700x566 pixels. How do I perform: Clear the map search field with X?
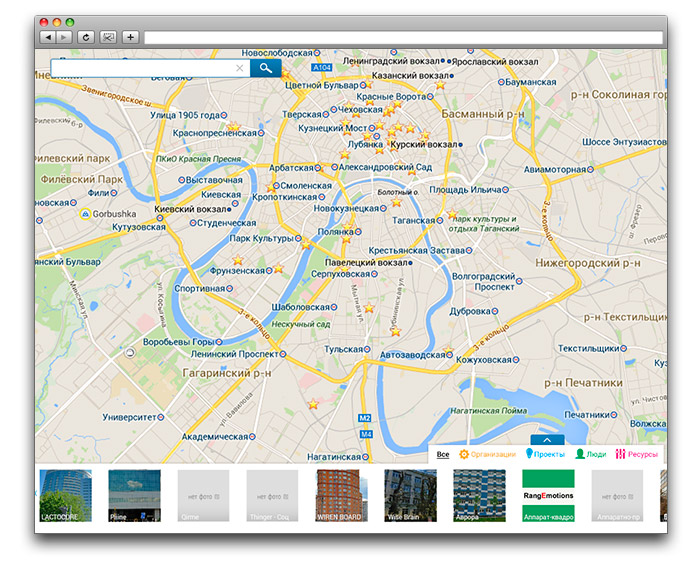239,68
